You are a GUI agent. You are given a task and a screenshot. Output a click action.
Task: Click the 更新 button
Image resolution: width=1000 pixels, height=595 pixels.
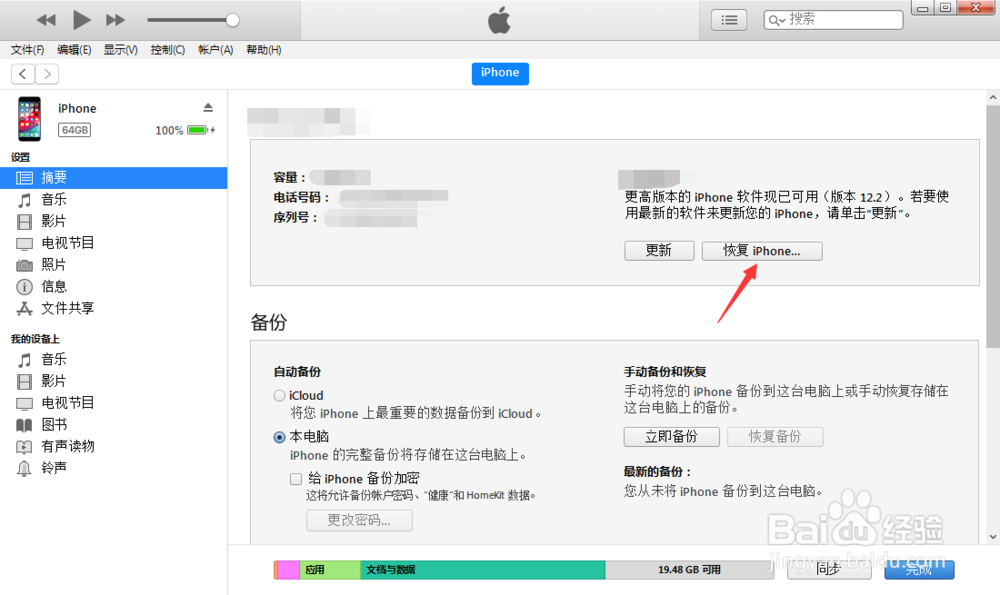659,251
